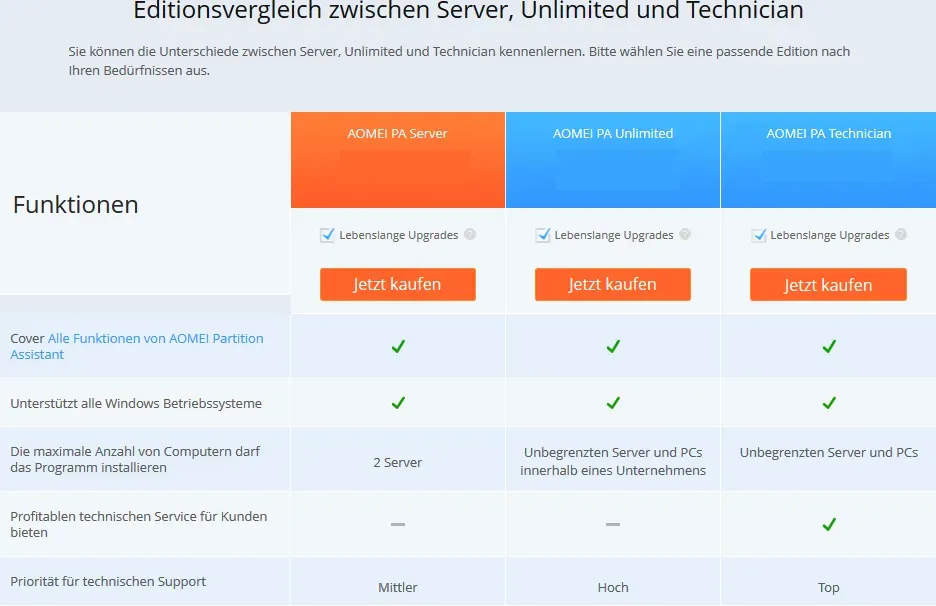The image size is (936, 606).
Task: Click the 'Funktionen' heading
Action: 76,205
